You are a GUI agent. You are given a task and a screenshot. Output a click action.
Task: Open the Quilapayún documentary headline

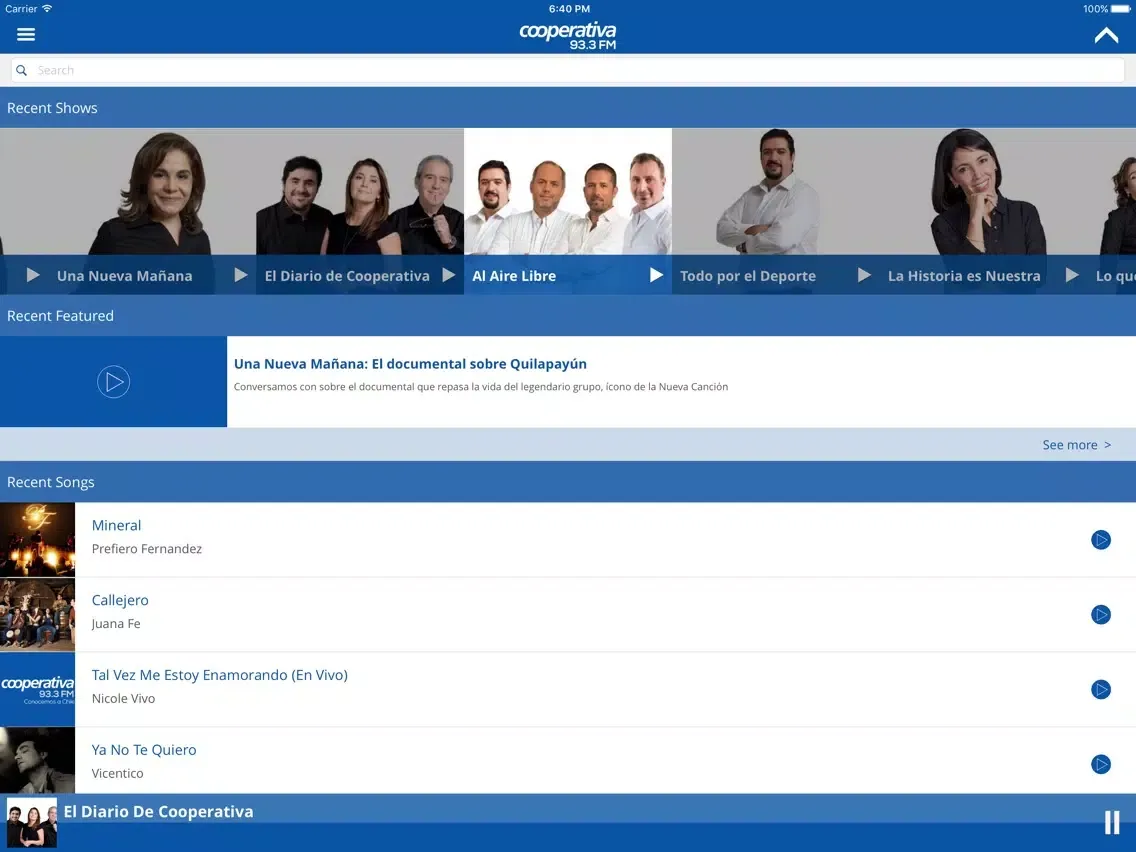[410, 364]
